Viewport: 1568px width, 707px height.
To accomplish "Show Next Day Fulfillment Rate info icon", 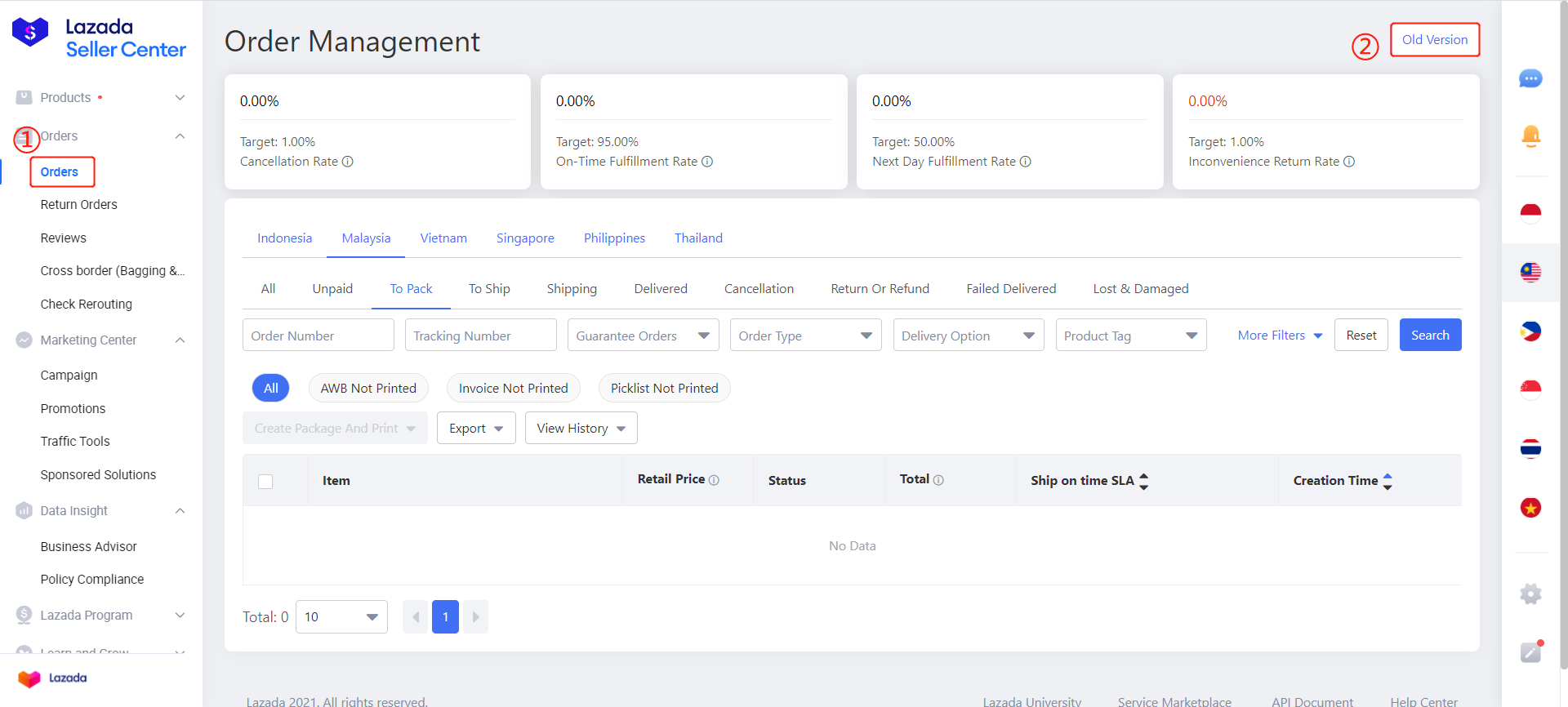I will [1025, 162].
